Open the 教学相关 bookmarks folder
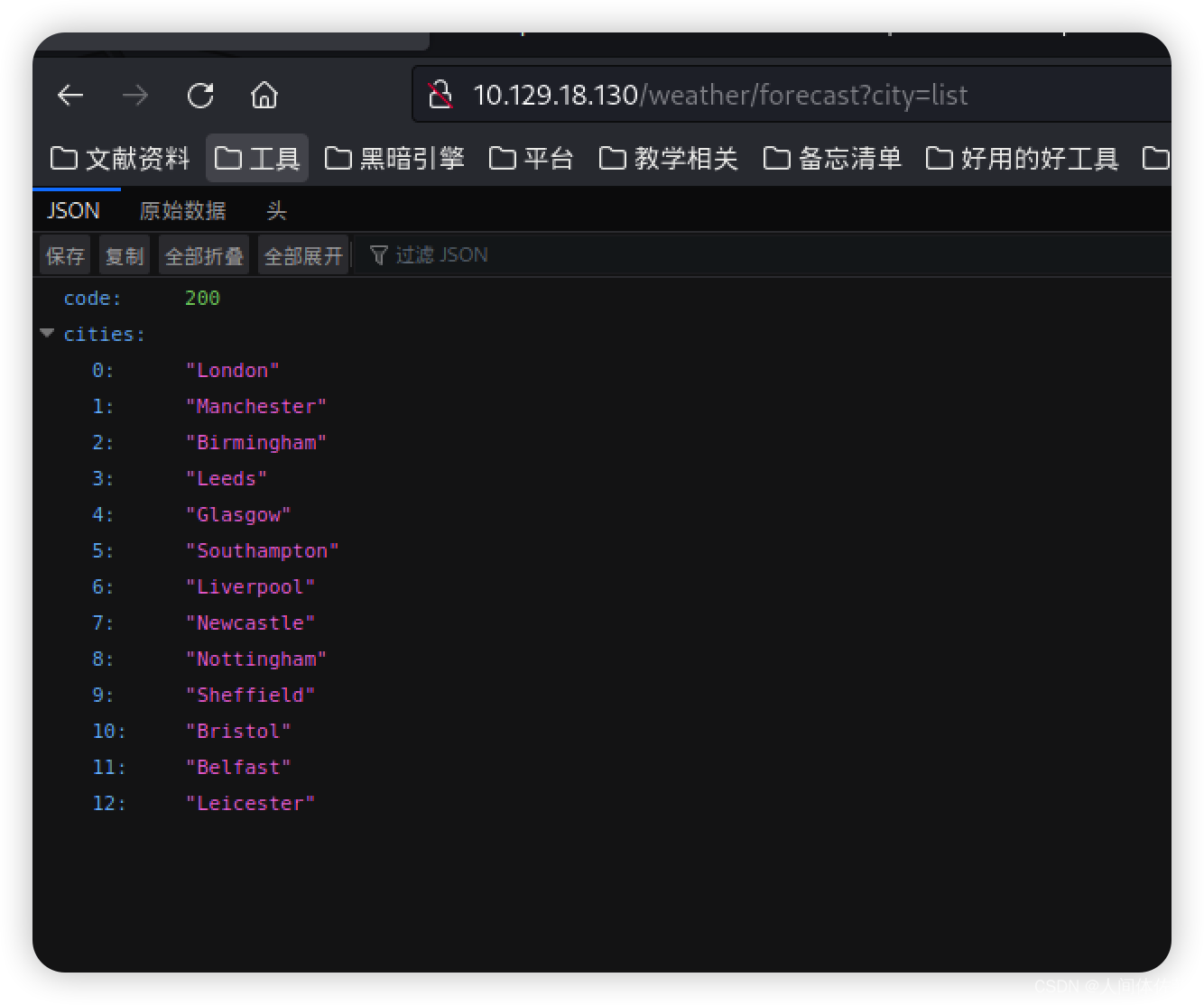The image size is (1204, 1005). (x=669, y=159)
